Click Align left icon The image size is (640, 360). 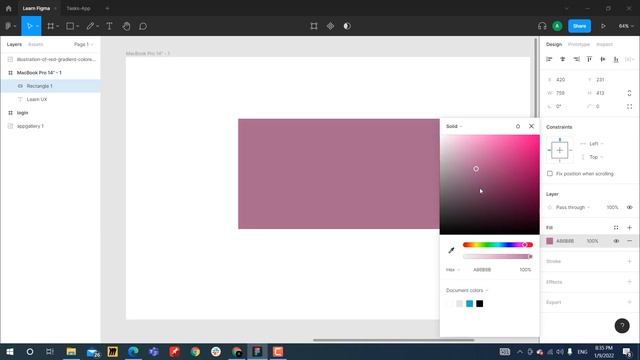(549, 59)
